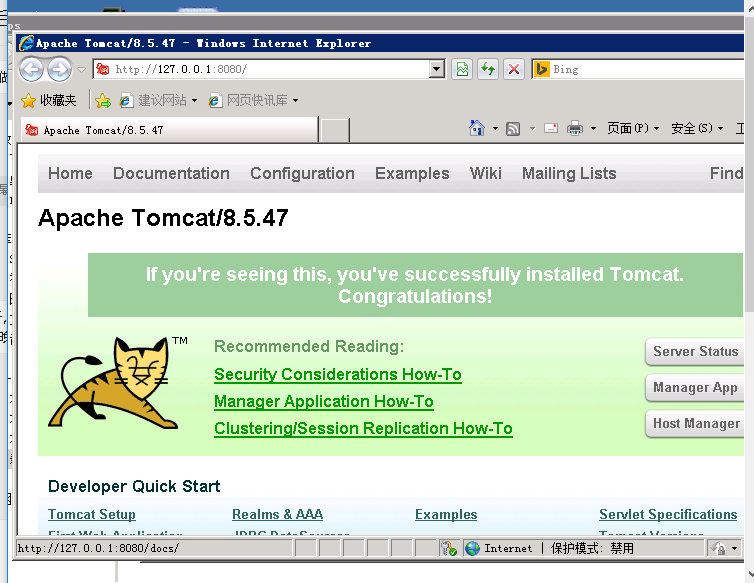
Task: Expand the Home icon dropdown arrow
Action: pos(495,128)
